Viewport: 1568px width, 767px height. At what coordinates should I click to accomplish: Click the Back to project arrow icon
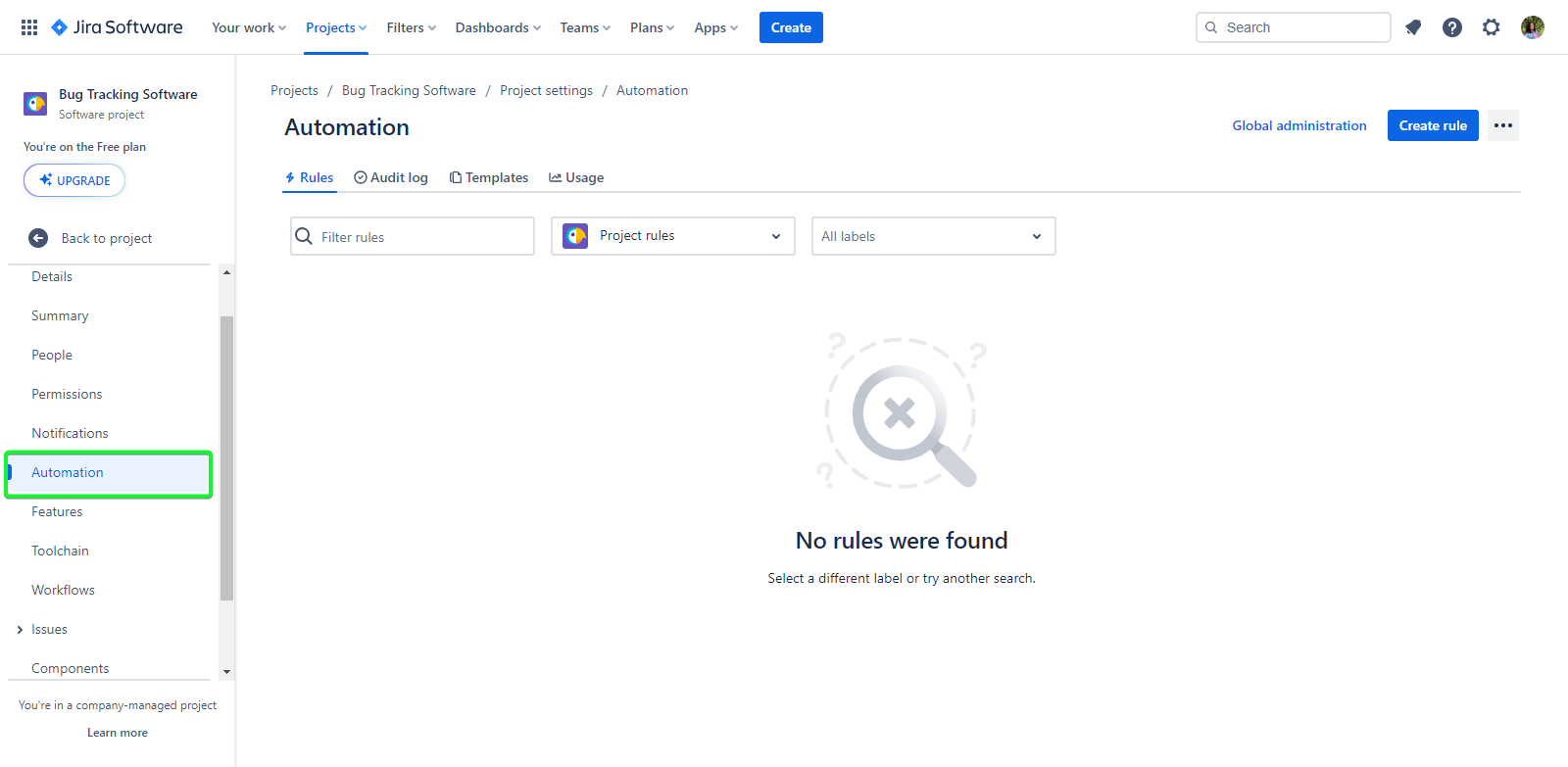[38, 238]
